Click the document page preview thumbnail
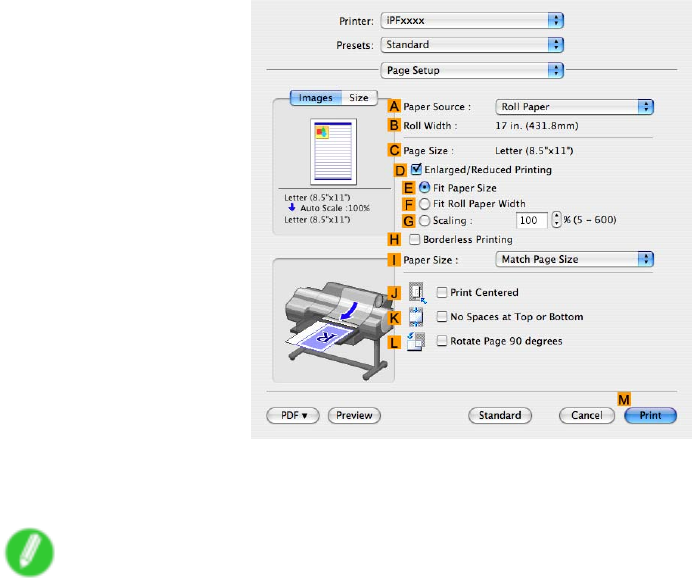This screenshot has height=580, width=692. pos(333,151)
